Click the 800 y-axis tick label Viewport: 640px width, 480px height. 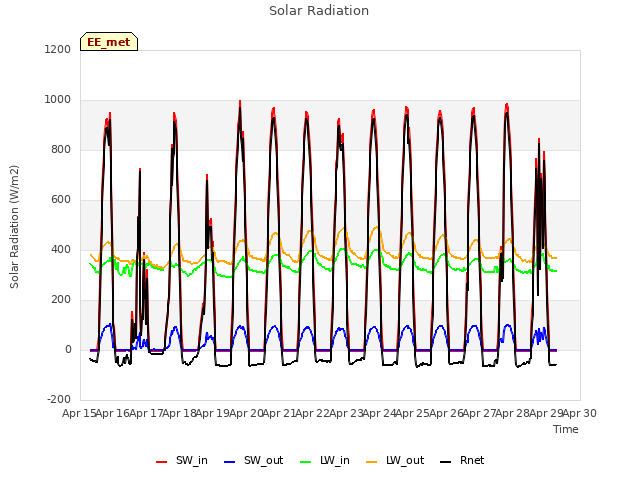coord(61,150)
